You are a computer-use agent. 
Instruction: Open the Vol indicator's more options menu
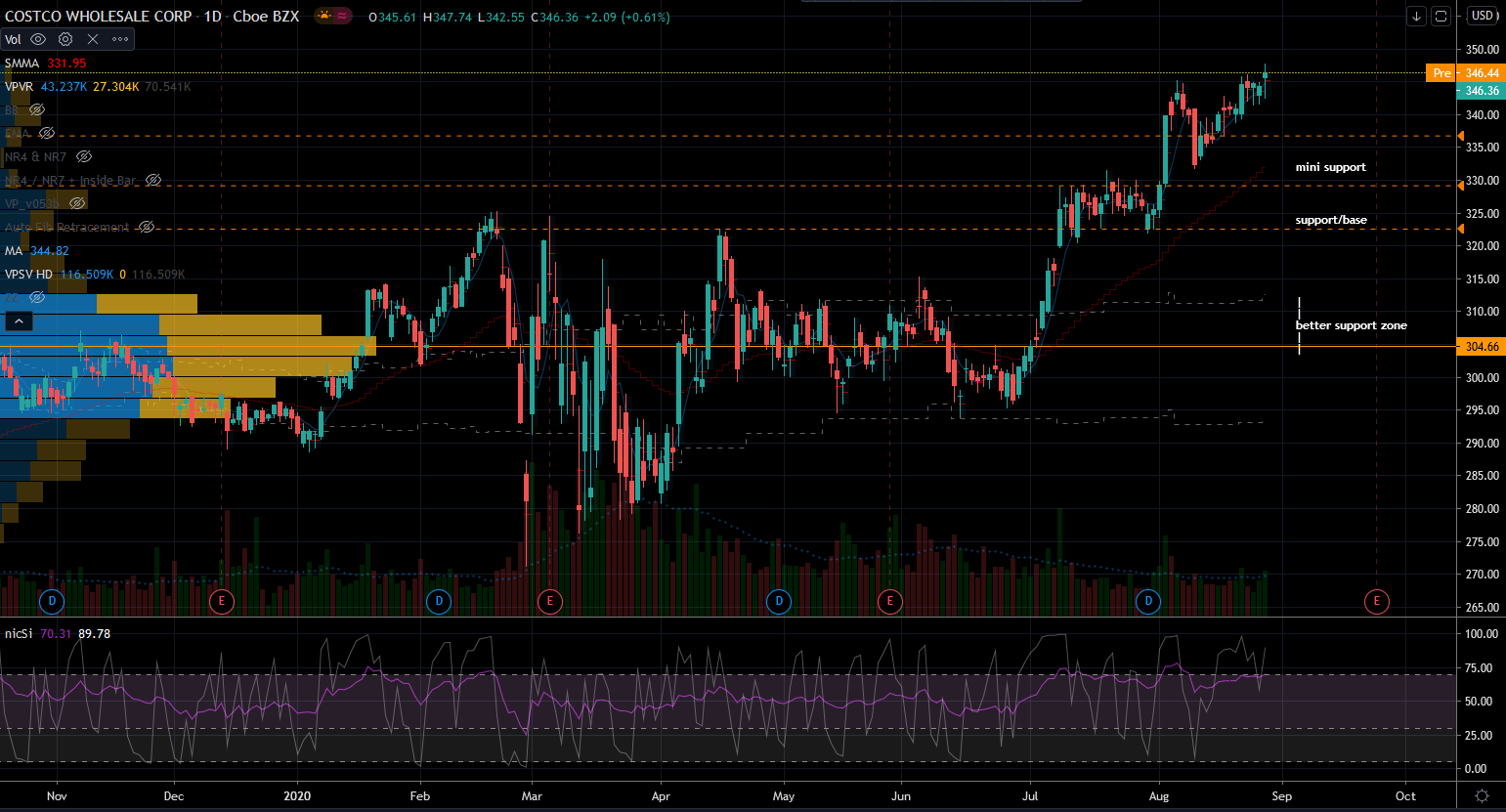[120, 39]
